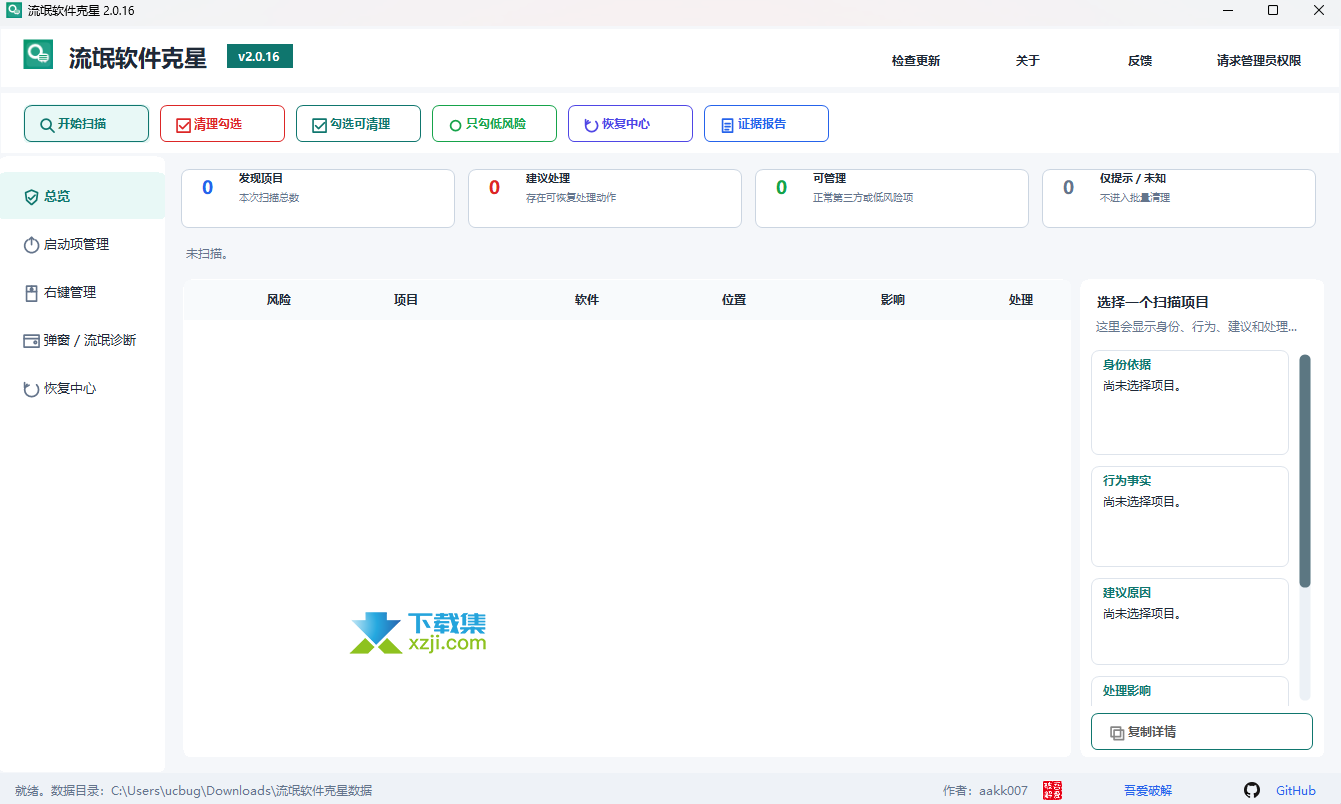
Task: Click title bar app icon
Action: (14, 10)
